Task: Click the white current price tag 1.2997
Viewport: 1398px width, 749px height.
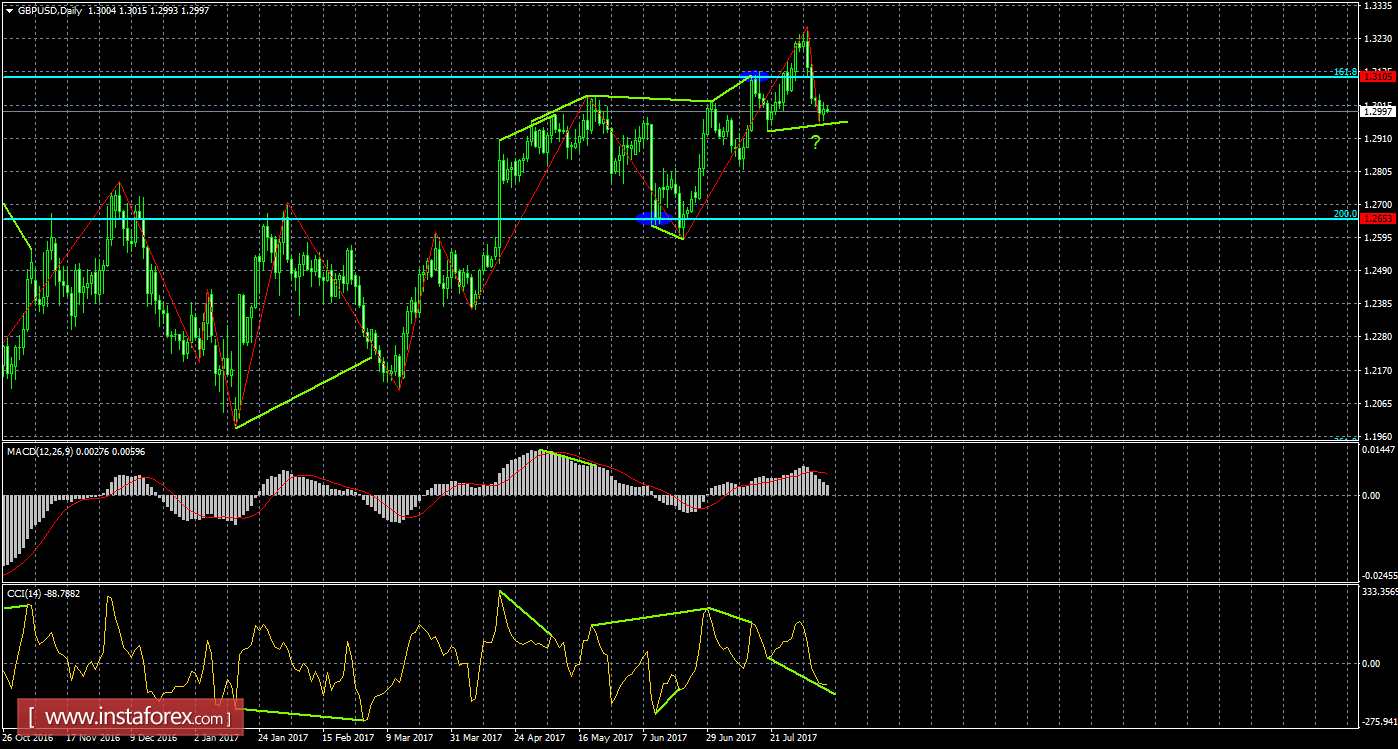Action: [1378, 111]
